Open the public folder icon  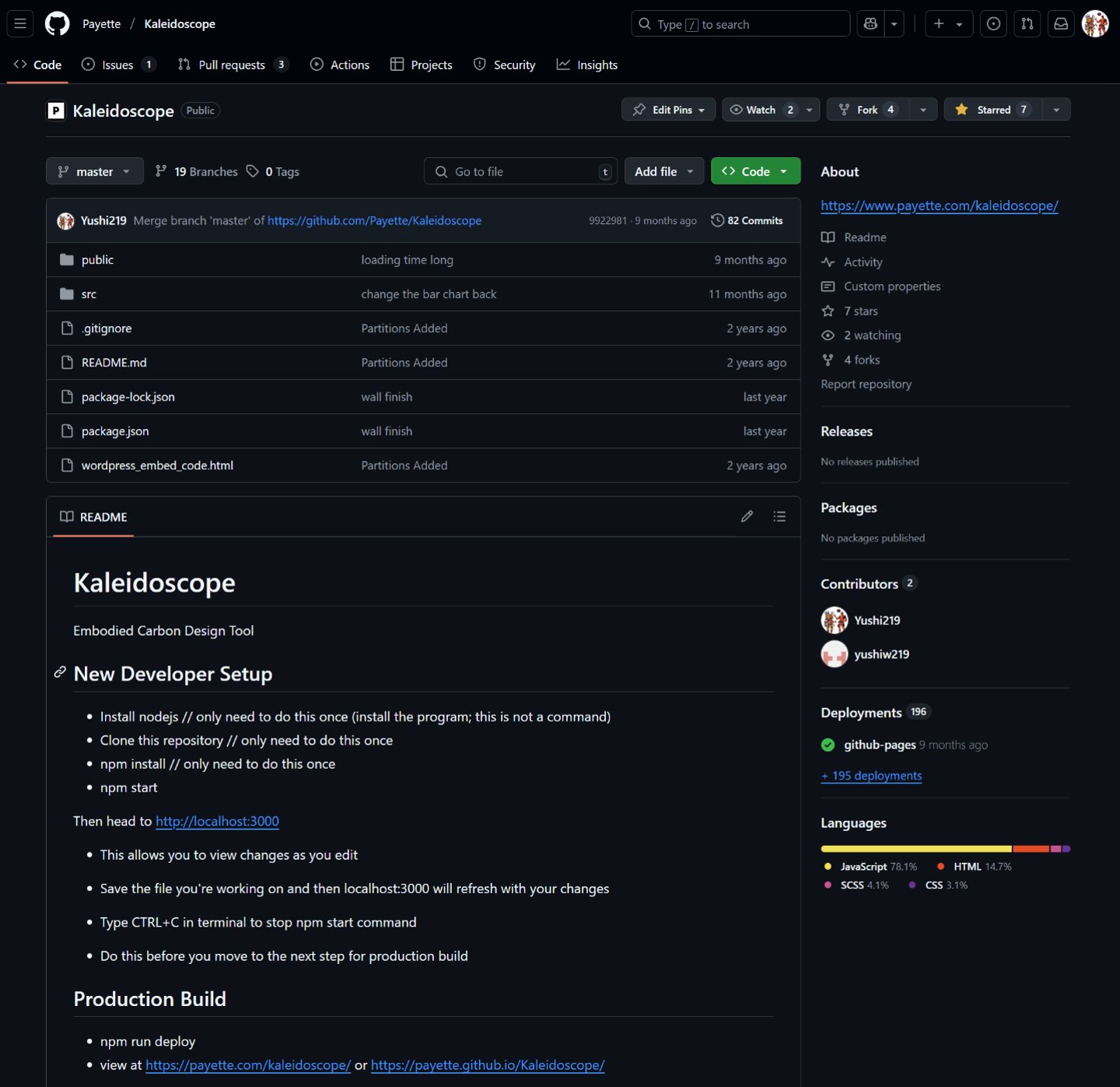tap(67, 260)
